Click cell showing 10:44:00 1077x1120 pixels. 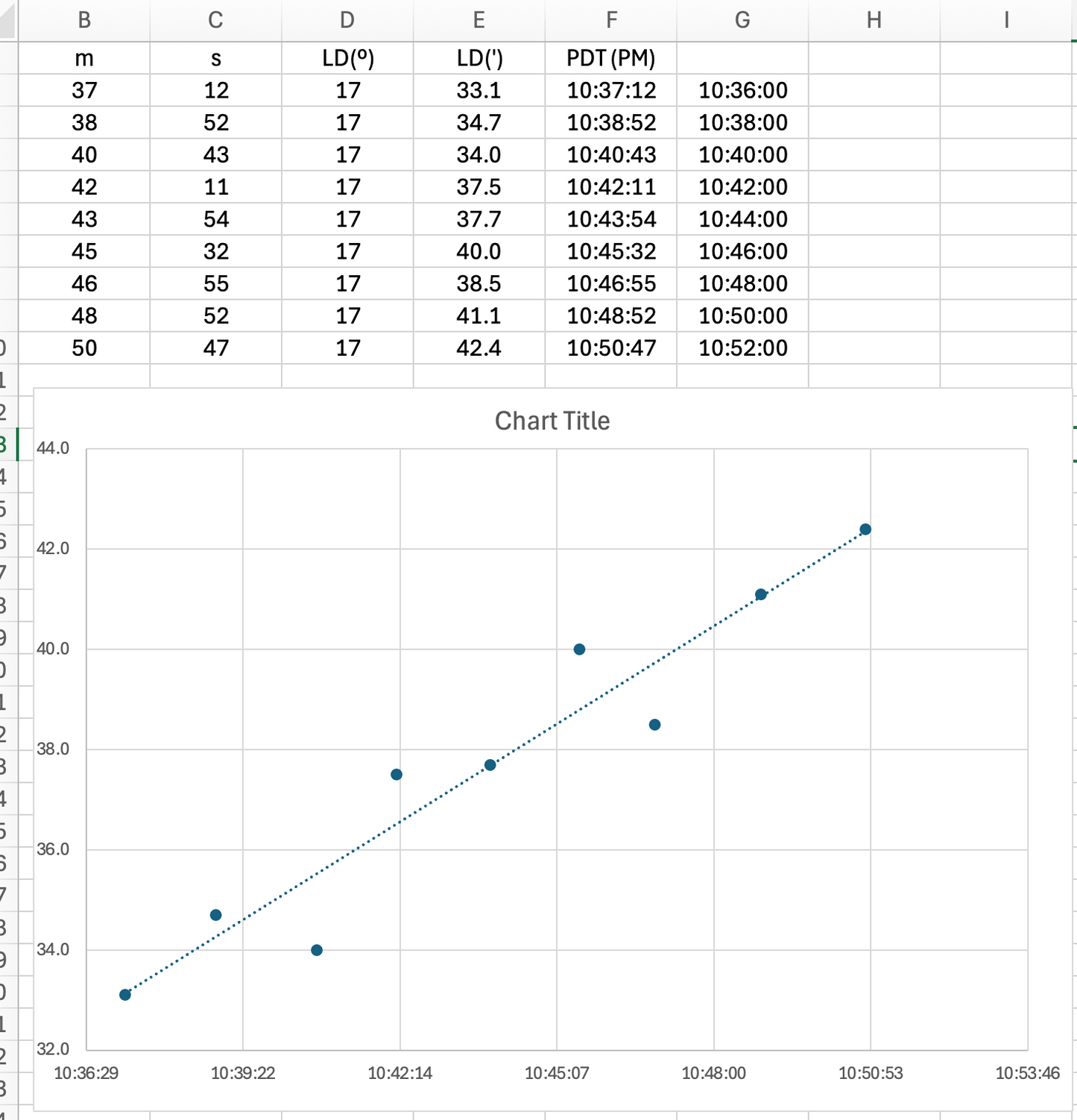tap(743, 219)
